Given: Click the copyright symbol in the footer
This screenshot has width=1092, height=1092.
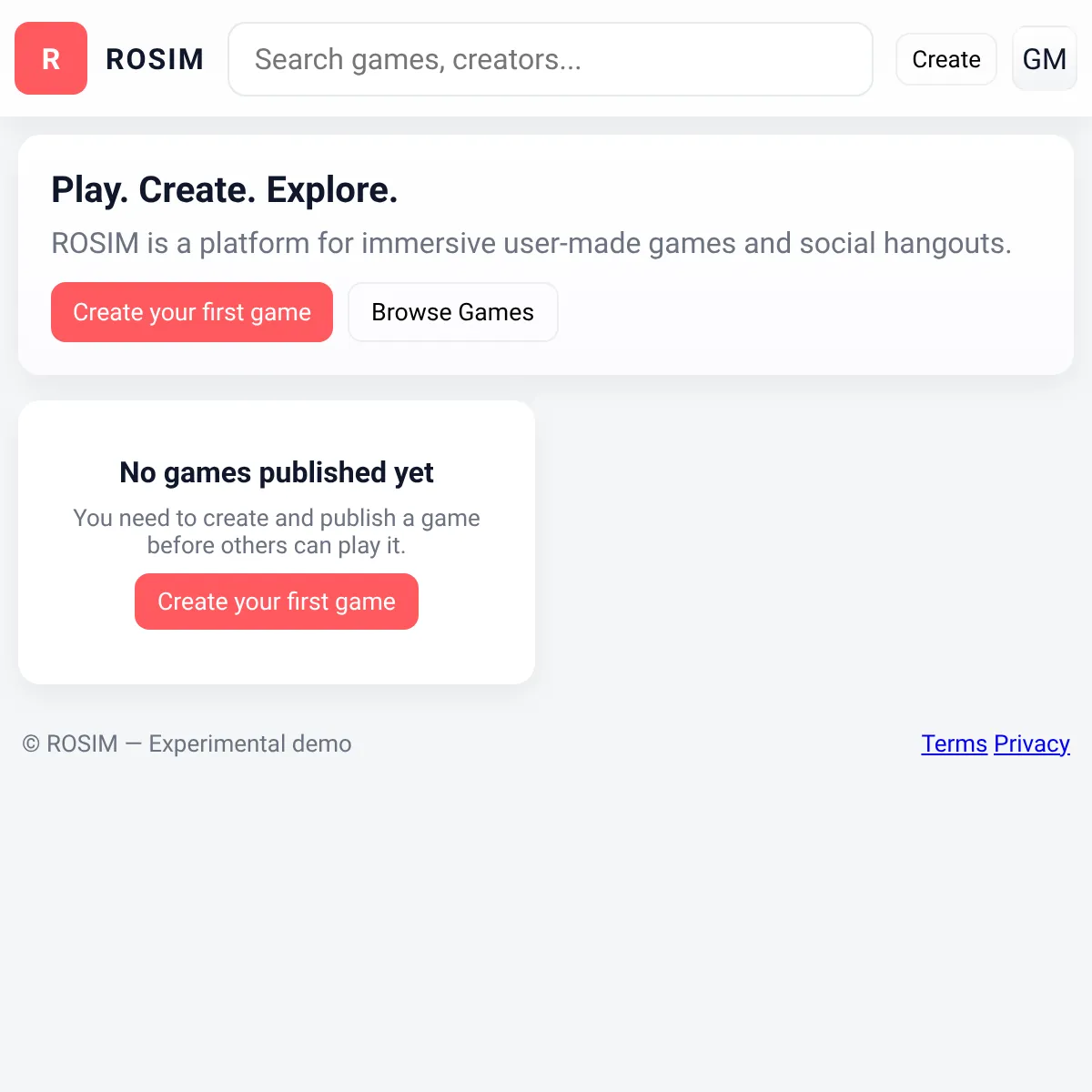Looking at the screenshot, I should (x=31, y=743).
